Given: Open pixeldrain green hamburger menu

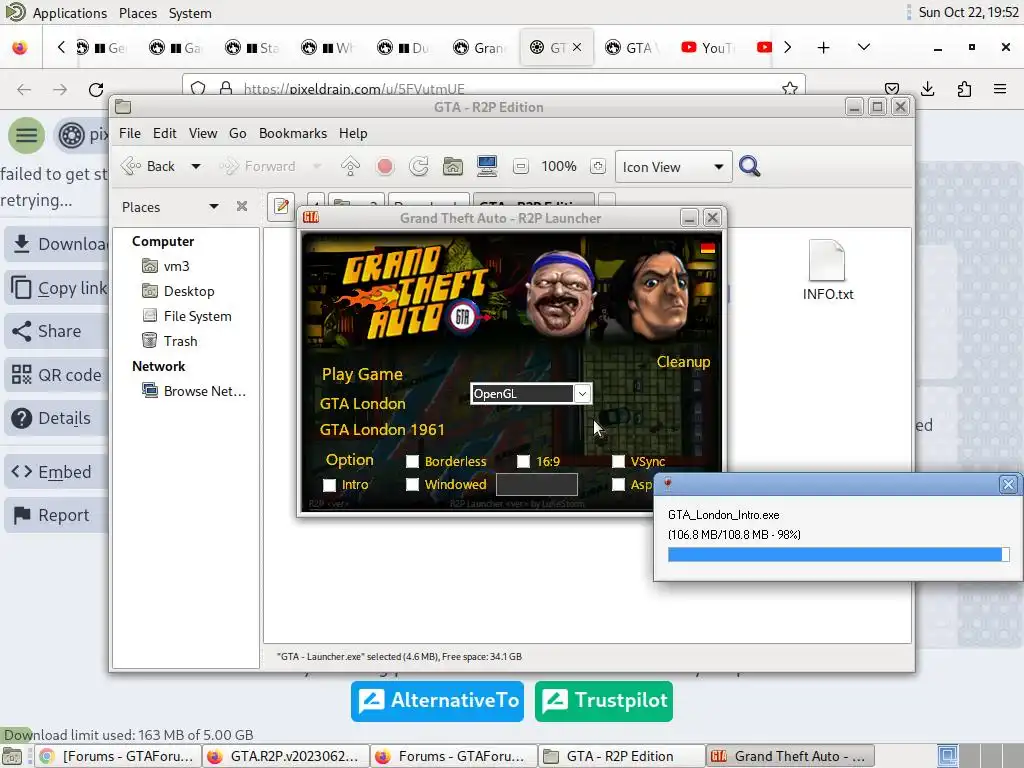Looking at the screenshot, I should [27, 135].
